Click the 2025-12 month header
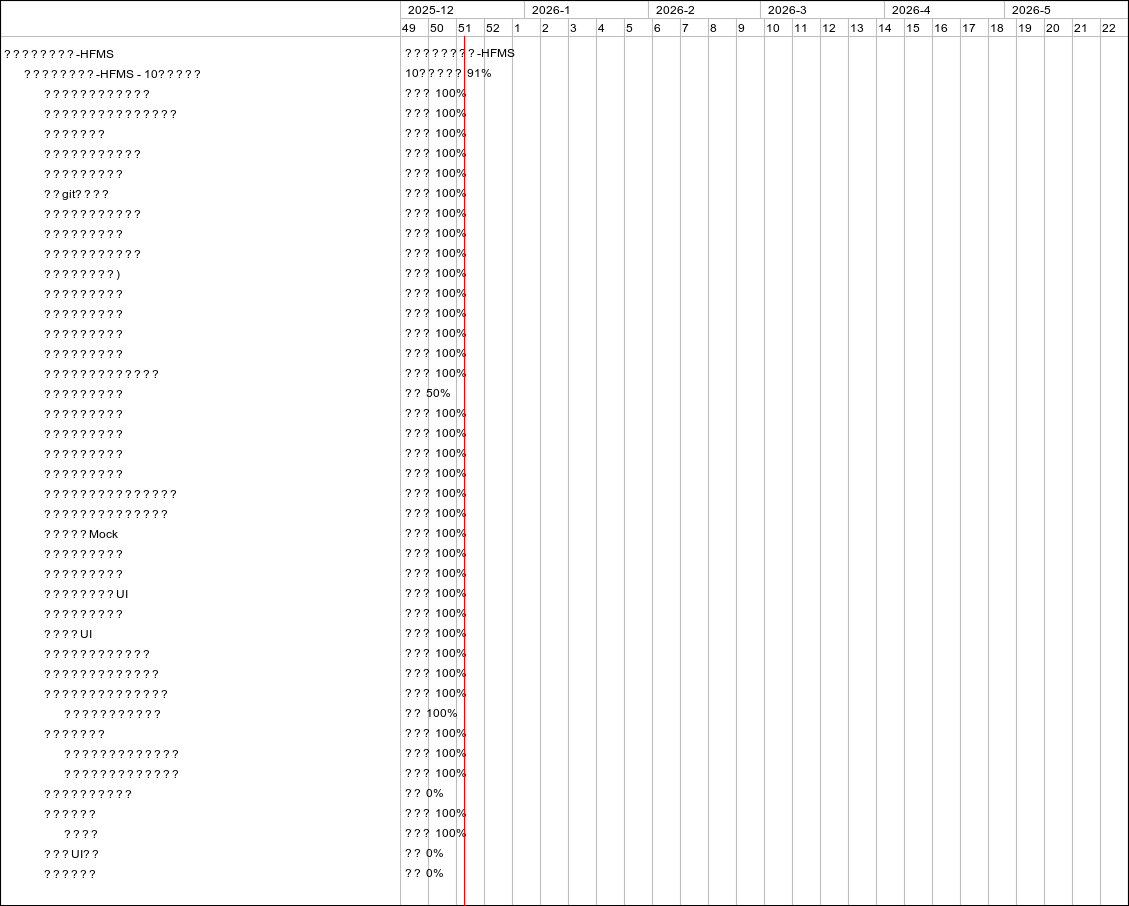 (x=431, y=10)
